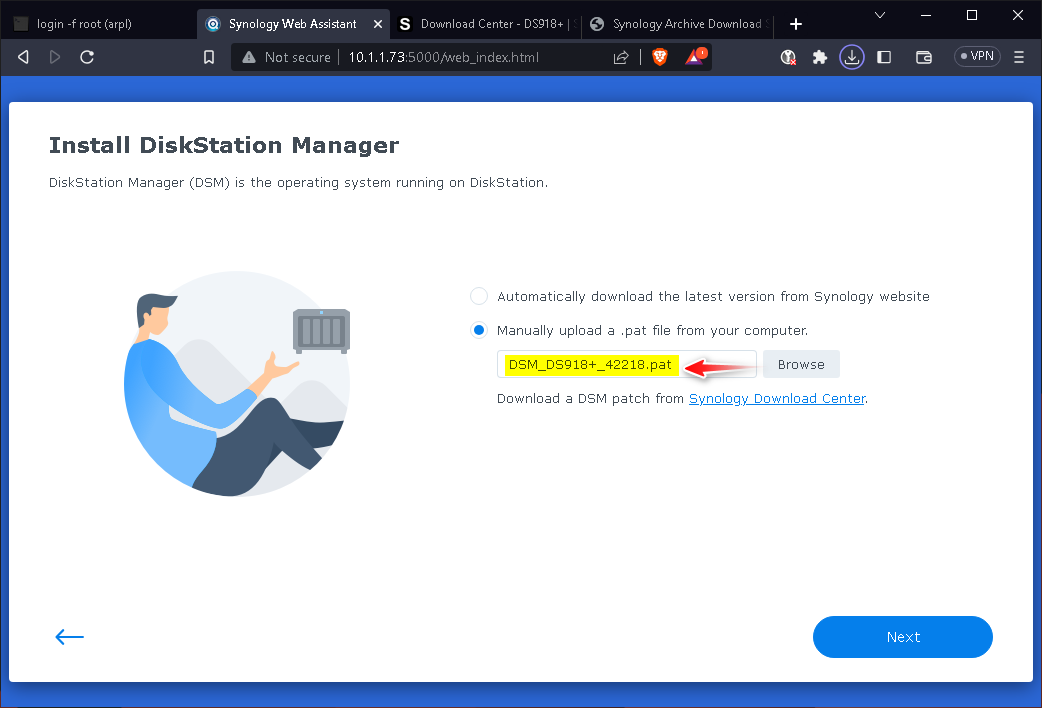Viewport: 1042px width, 708px height.
Task: Bookmark this page using the bookmark icon
Action: pyautogui.click(x=209, y=57)
